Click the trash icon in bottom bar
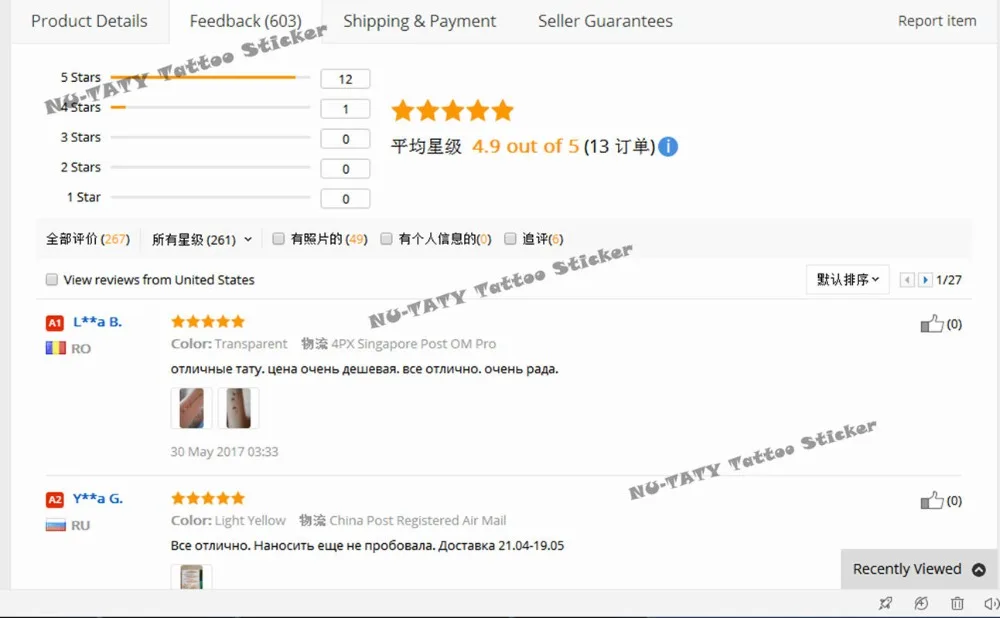1000x618 pixels. pyautogui.click(x=957, y=603)
